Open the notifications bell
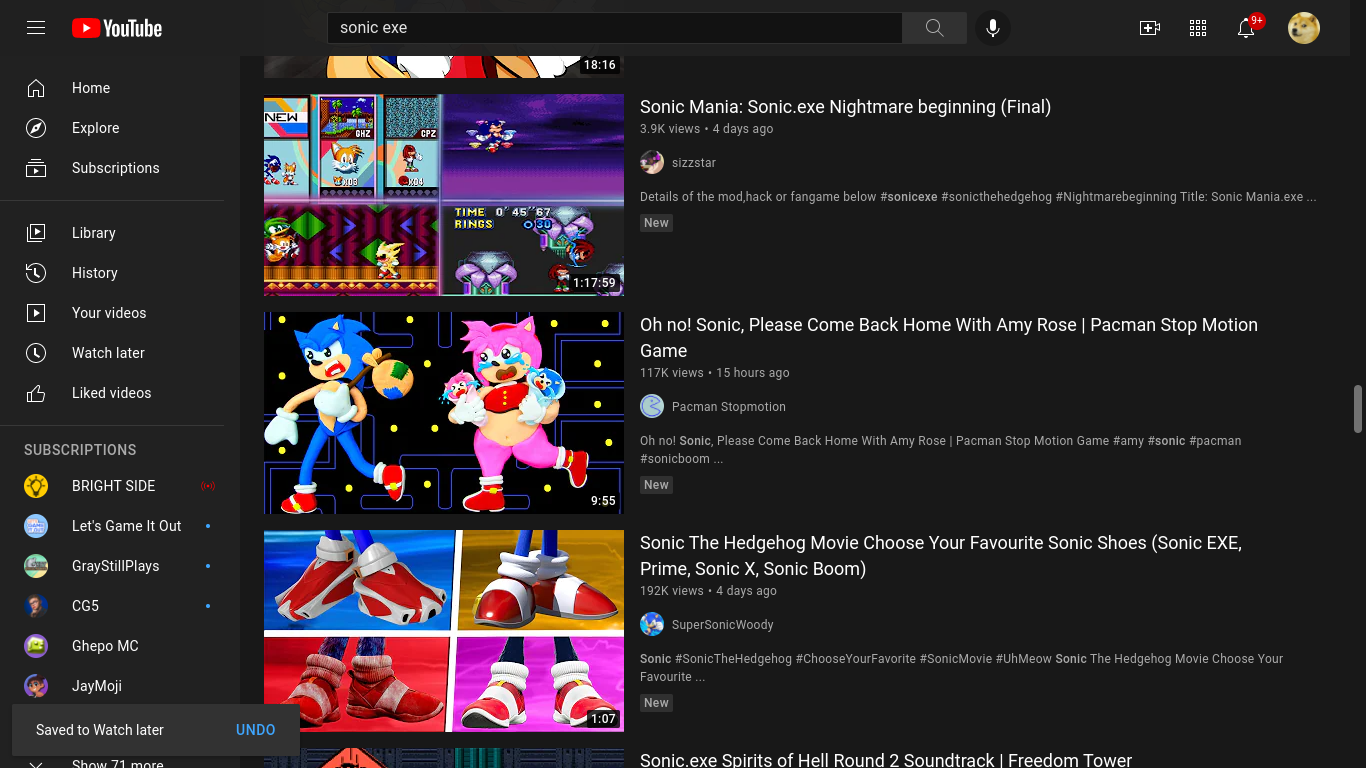Screen dimensions: 1366x768 tap(1246, 28)
